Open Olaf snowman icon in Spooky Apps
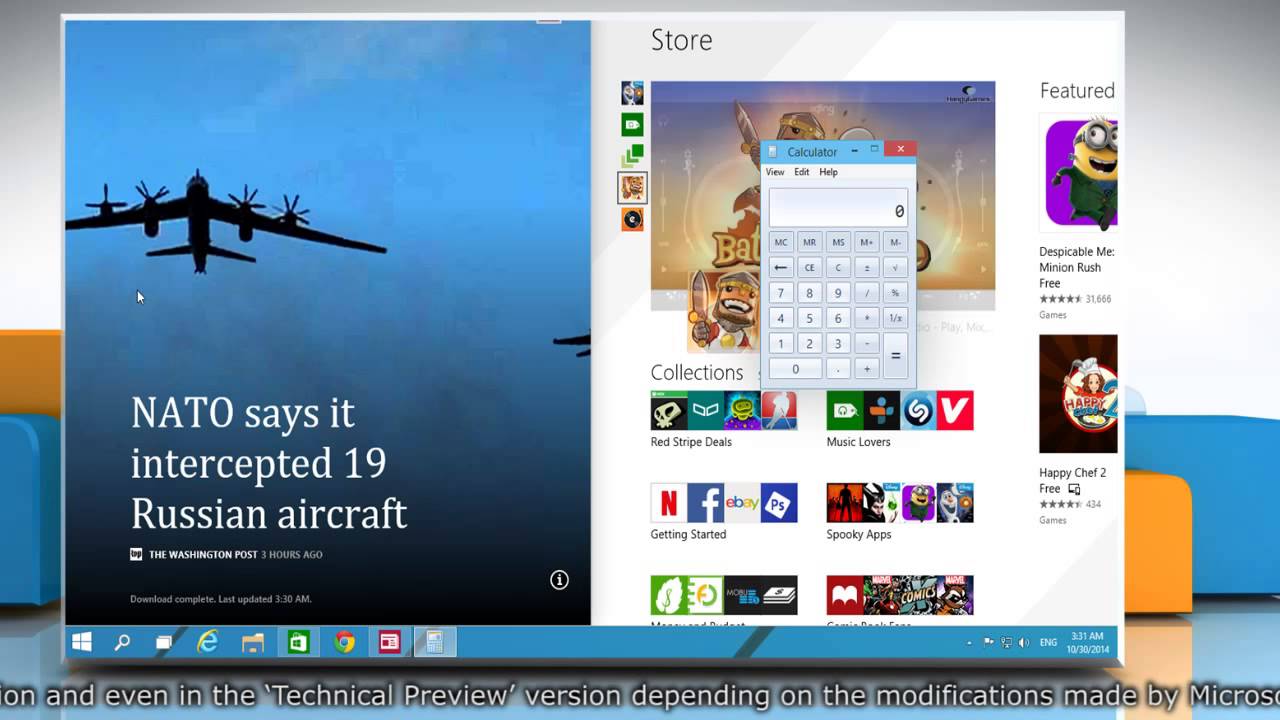1280x720 pixels. [x=955, y=503]
